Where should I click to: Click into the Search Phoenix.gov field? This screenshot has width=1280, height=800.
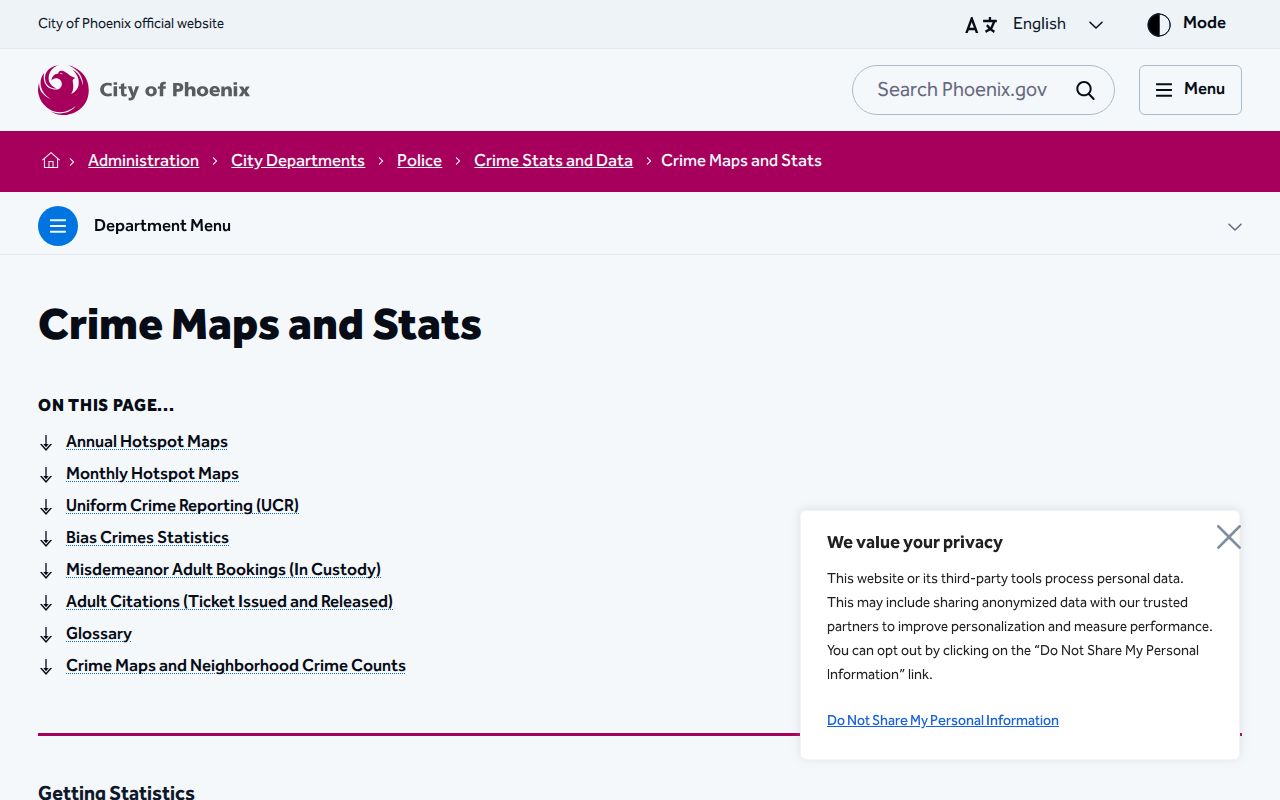point(962,90)
